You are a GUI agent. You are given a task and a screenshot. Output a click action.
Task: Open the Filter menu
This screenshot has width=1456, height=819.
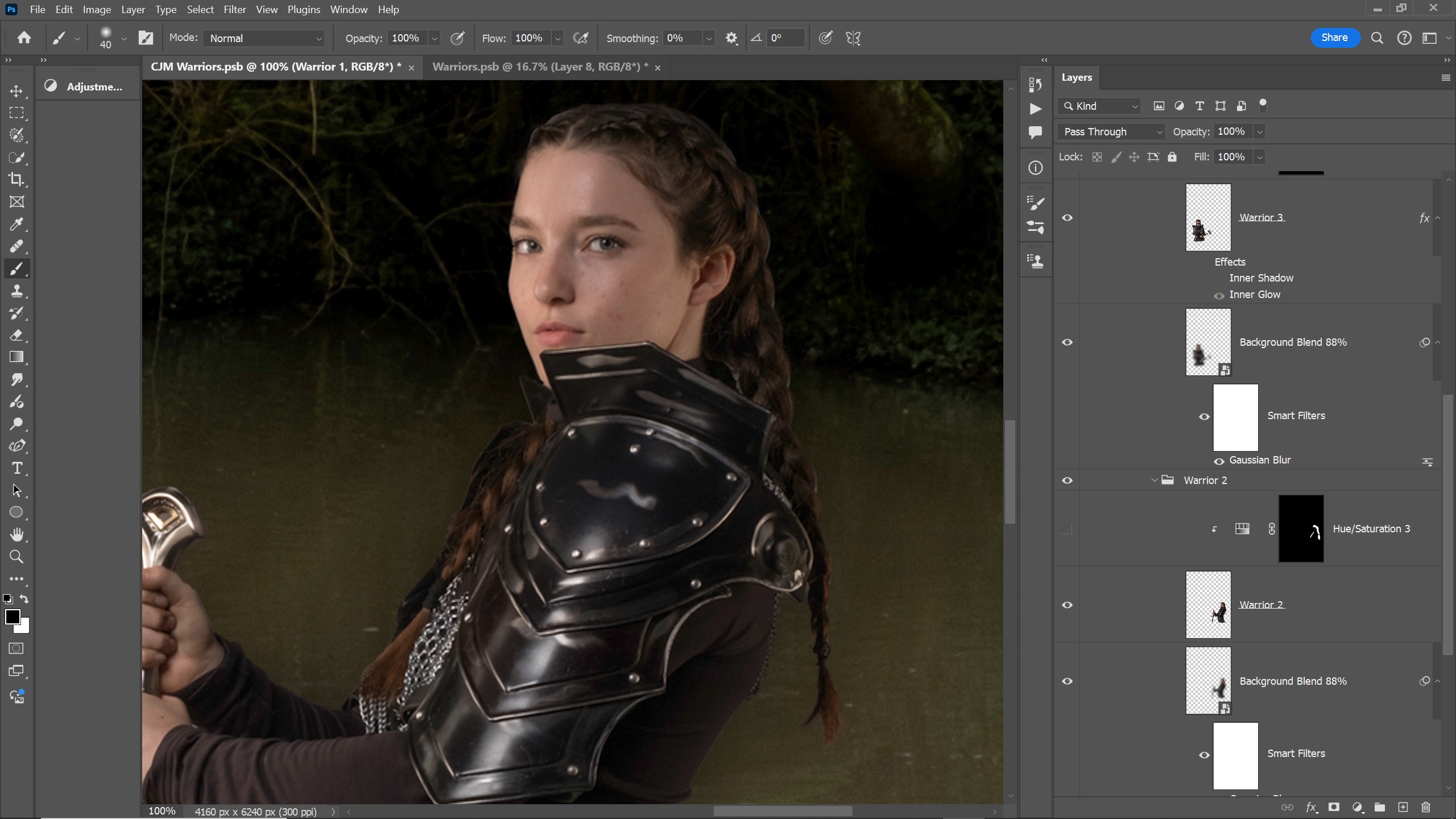tap(234, 10)
